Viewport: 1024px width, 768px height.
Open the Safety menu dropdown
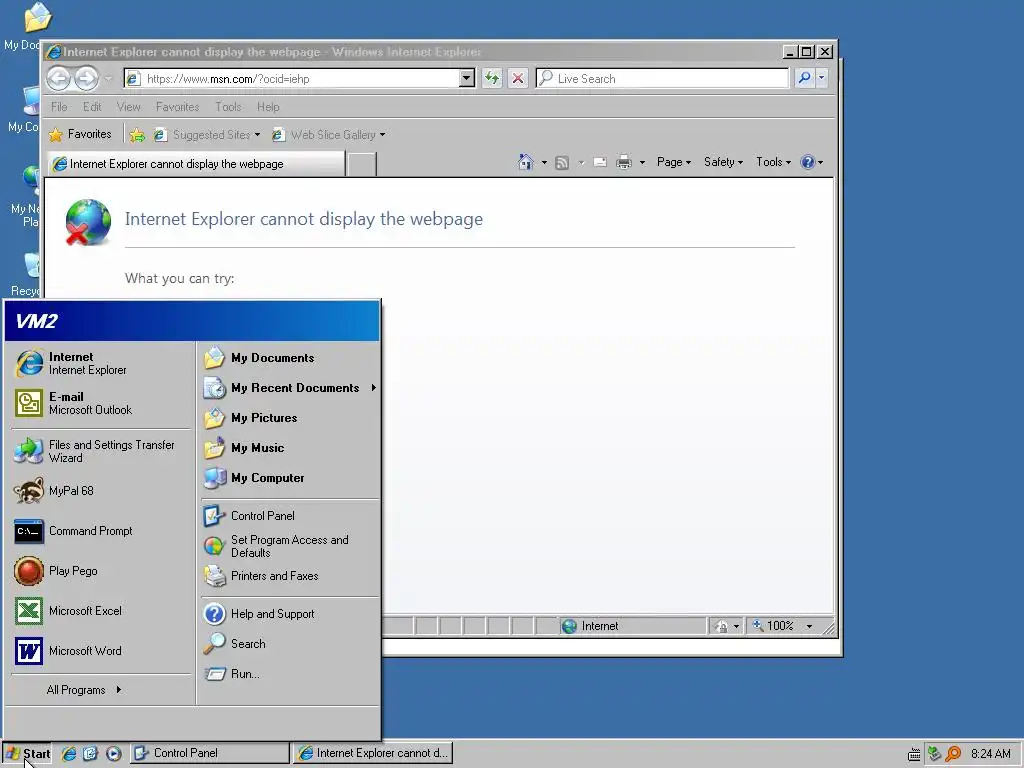[723, 162]
